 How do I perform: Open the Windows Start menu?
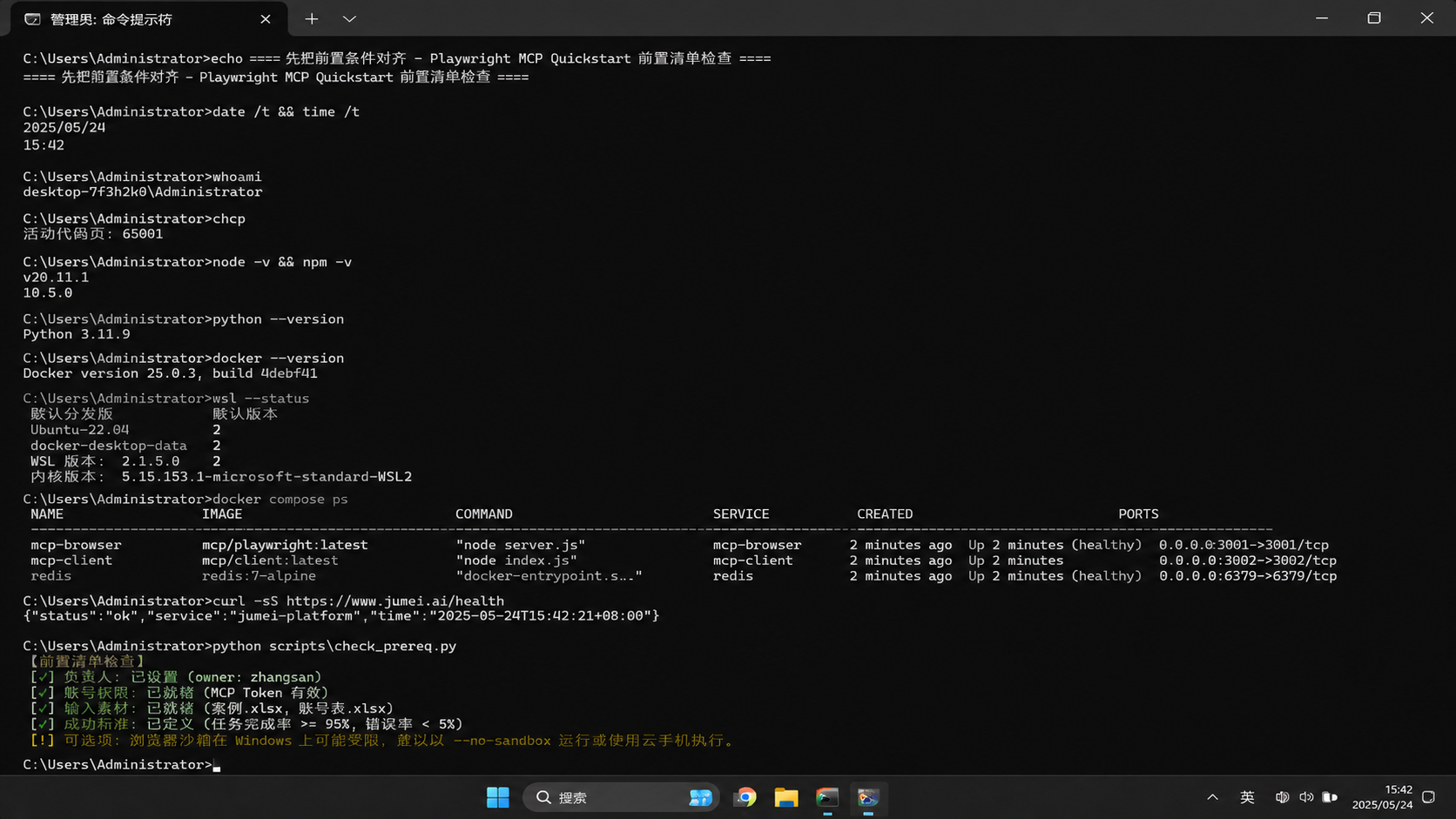tap(498, 797)
